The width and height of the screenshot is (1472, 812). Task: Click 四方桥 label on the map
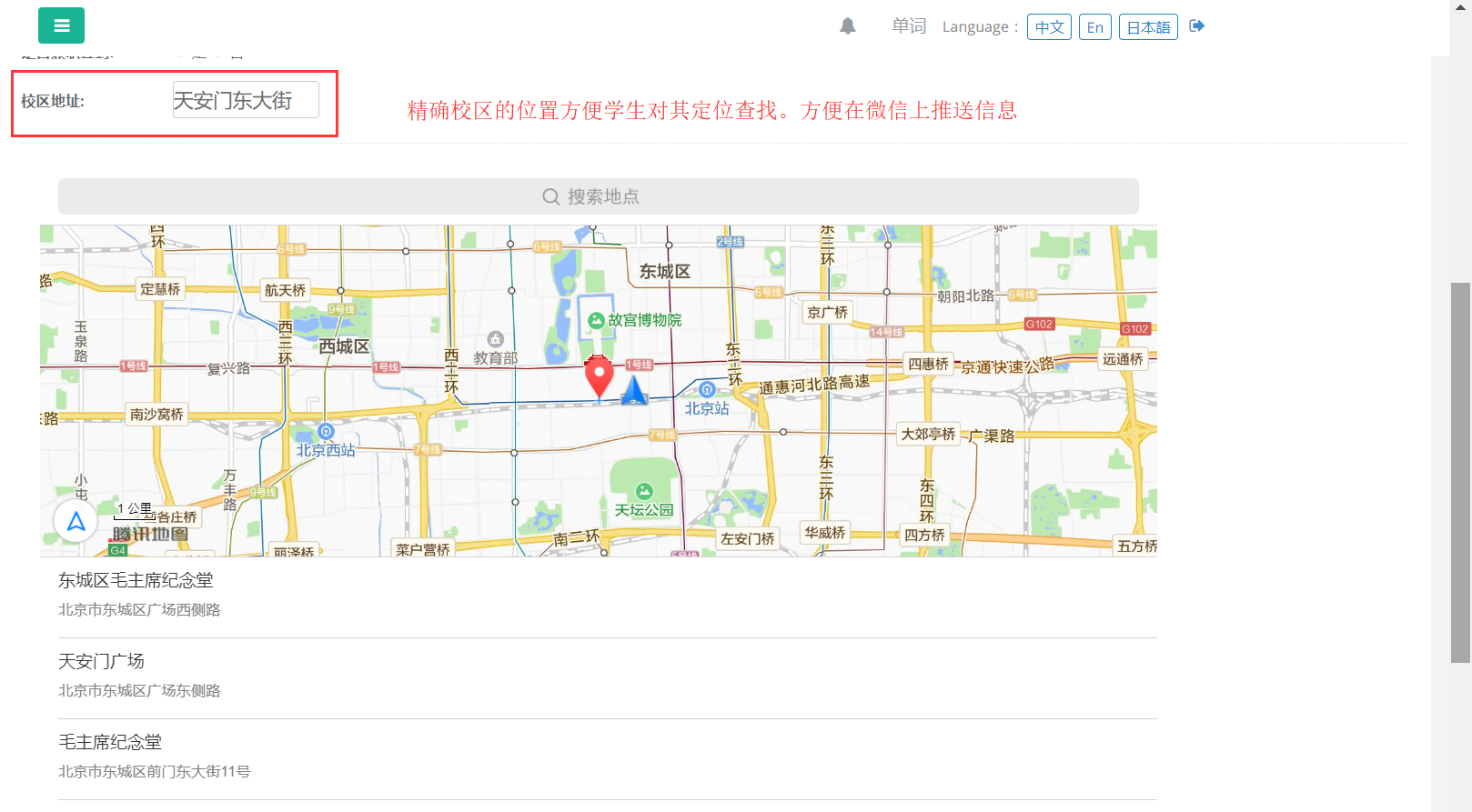pyautogui.click(x=925, y=535)
